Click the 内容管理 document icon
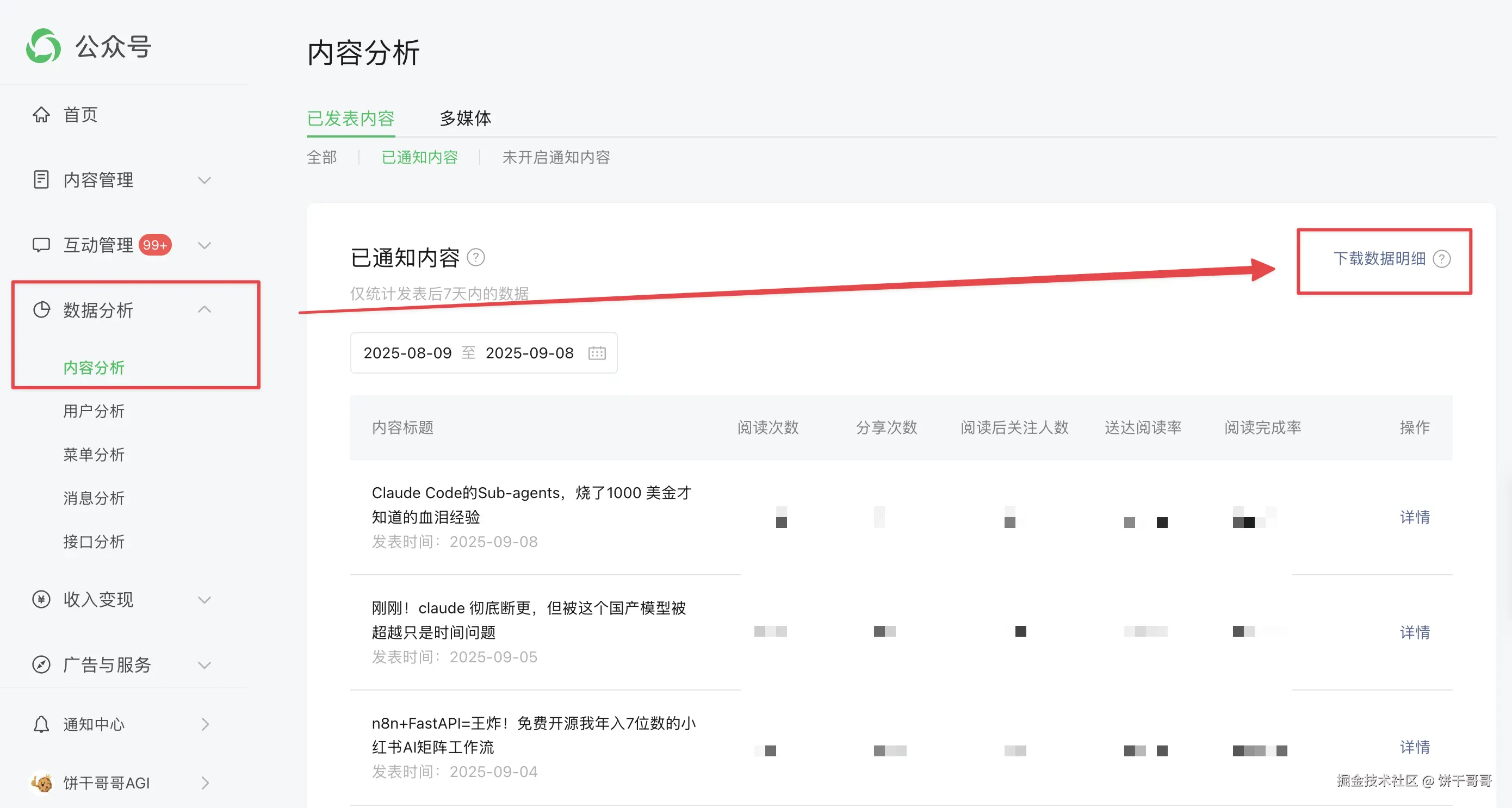 tap(41, 179)
